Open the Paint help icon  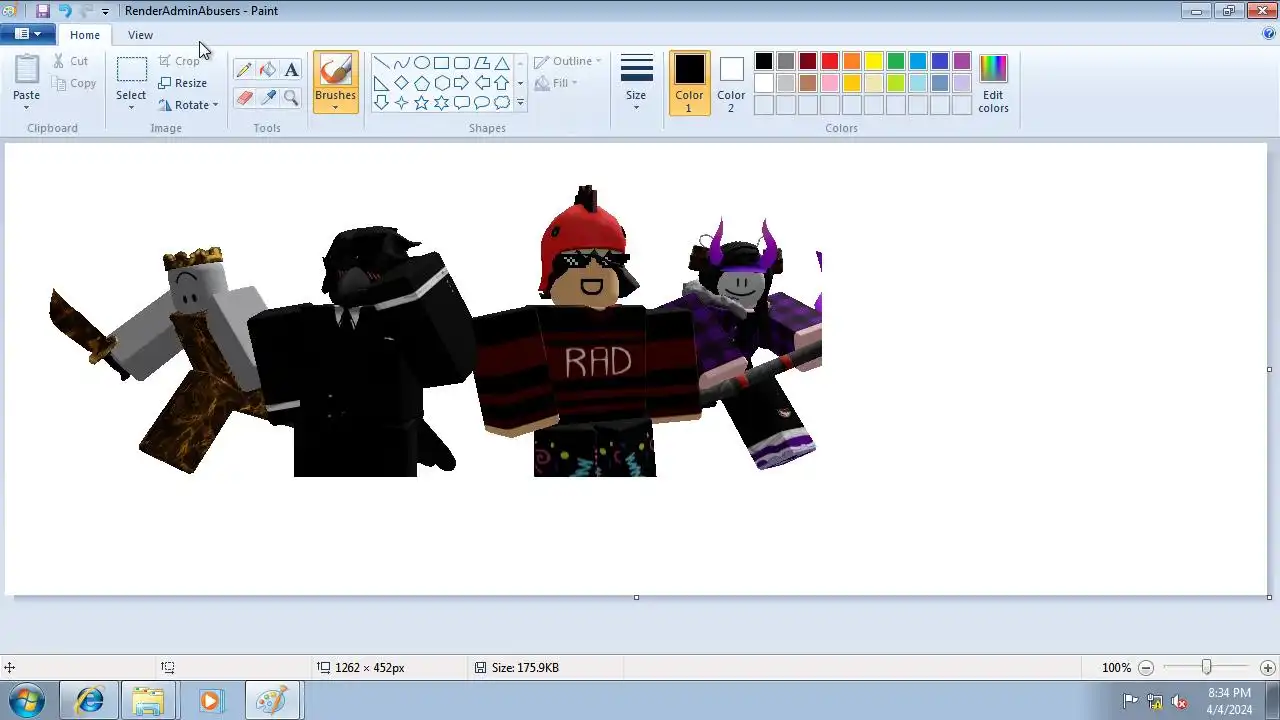point(1269,34)
